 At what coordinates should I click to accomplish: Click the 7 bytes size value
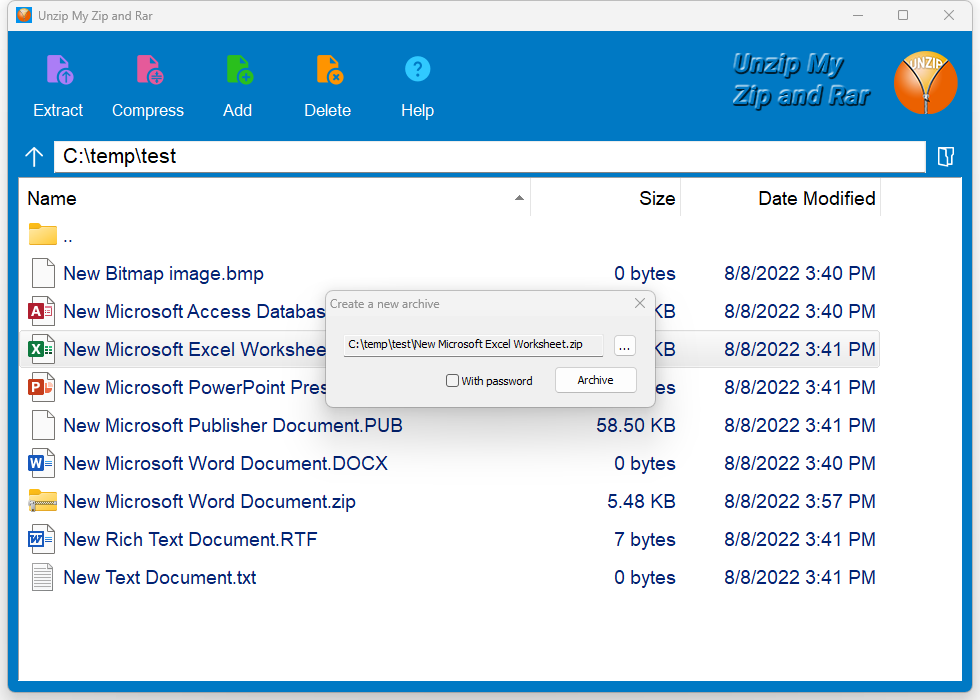[x=644, y=539]
